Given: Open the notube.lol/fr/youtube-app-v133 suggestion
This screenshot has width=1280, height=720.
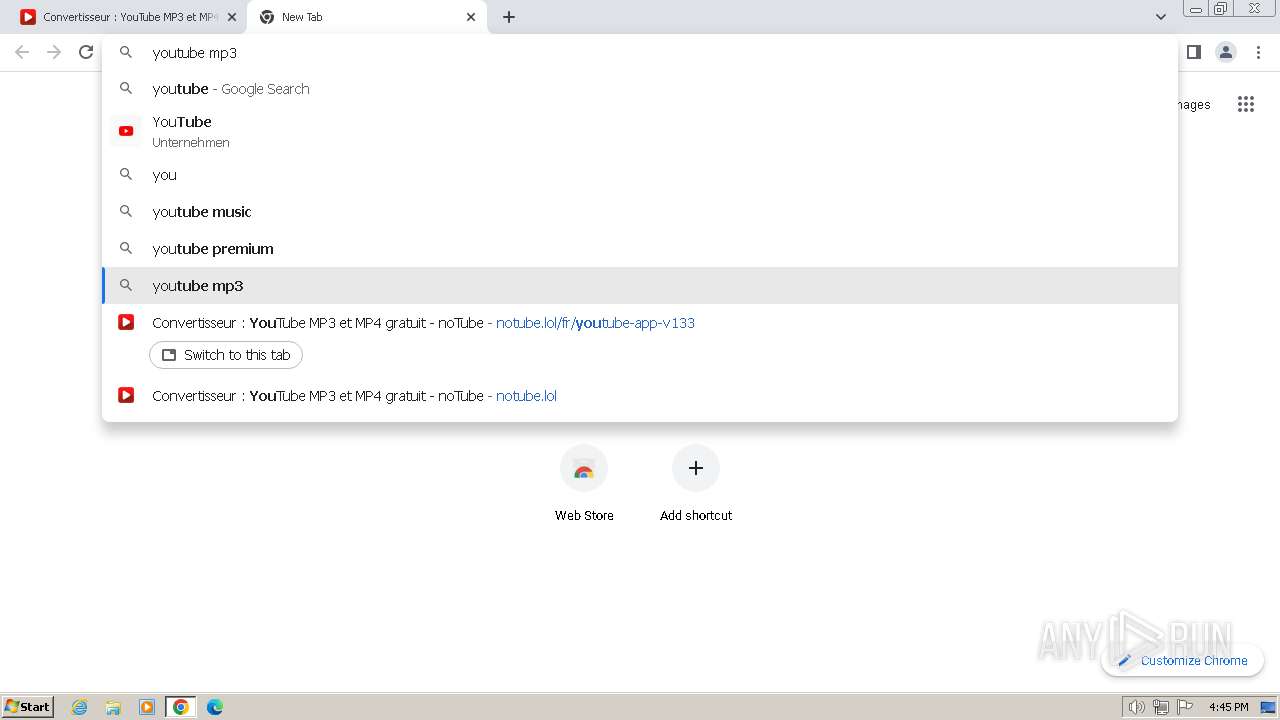Looking at the screenshot, I should pyautogui.click(x=640, y=323).
